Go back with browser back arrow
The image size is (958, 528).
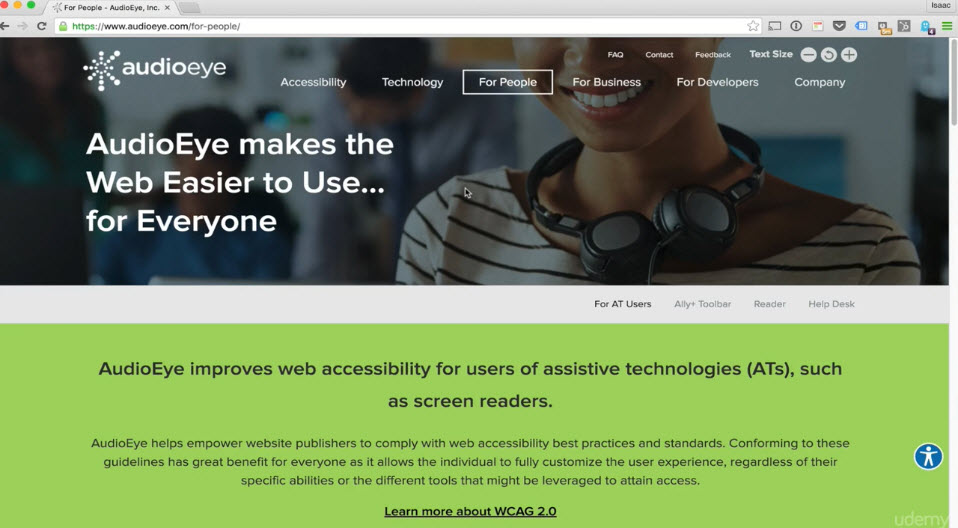coord(5,26)
